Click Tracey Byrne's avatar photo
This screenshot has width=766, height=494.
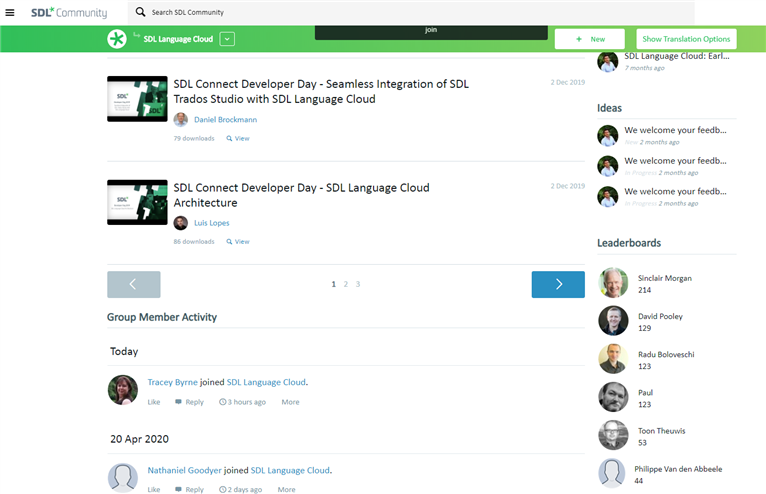123,390
